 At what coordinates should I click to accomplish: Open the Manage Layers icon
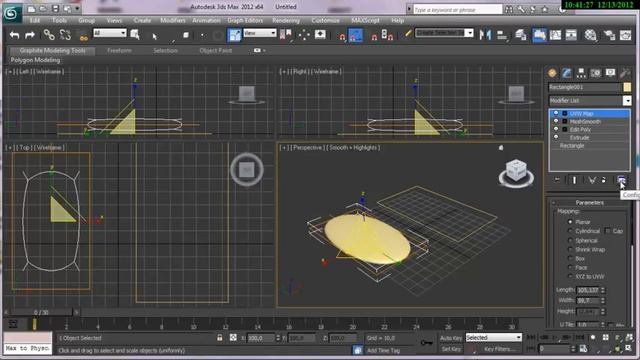(520, 35)
